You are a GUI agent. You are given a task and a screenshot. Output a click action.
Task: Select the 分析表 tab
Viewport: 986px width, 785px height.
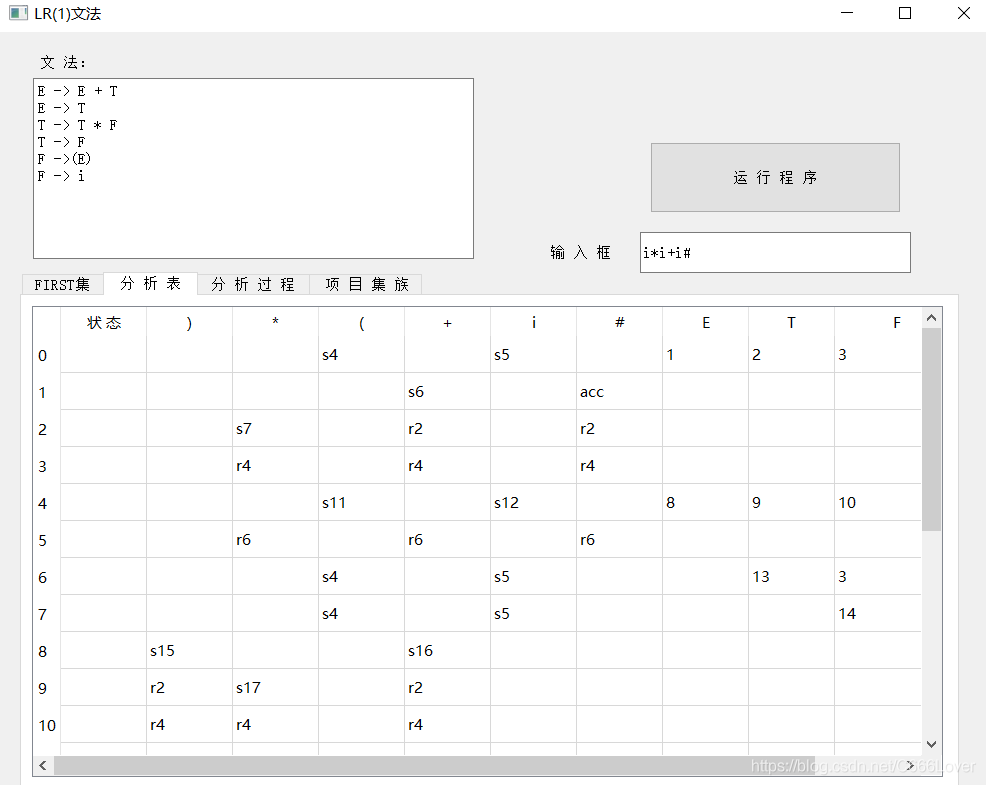tap(150, 284)
